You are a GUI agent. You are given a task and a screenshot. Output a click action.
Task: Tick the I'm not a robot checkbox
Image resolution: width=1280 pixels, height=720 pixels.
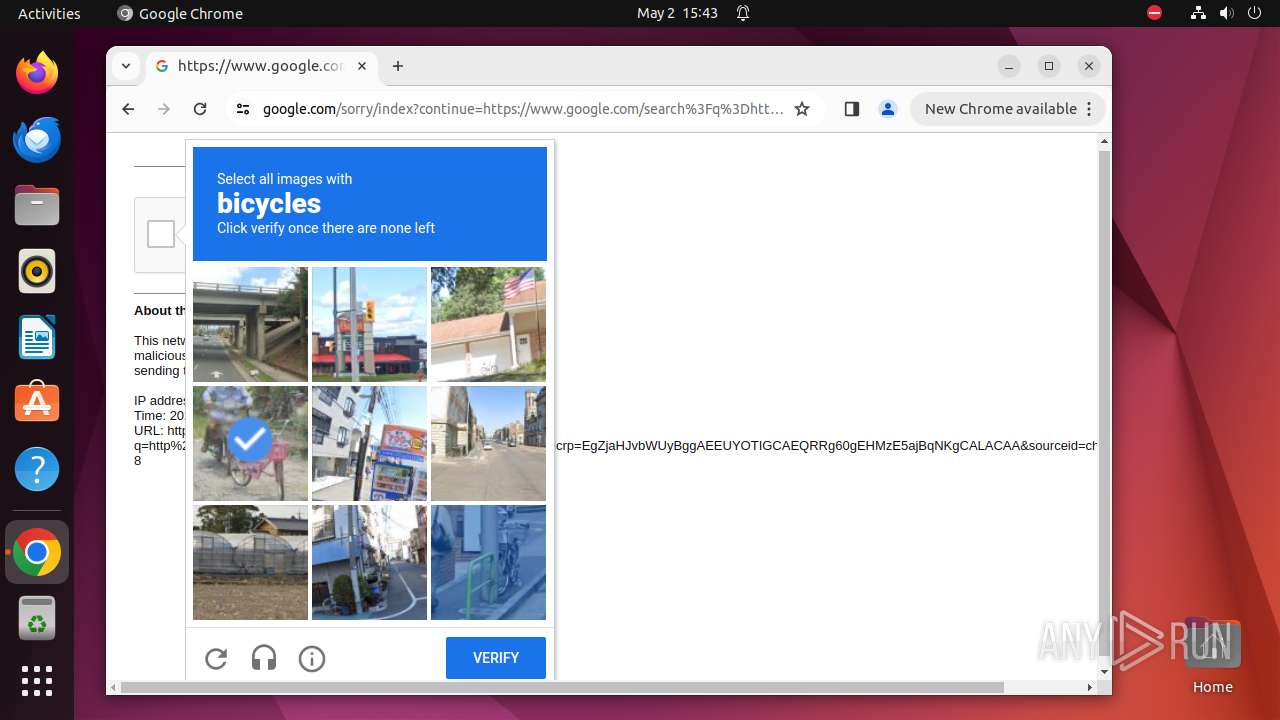pos(161,234)
